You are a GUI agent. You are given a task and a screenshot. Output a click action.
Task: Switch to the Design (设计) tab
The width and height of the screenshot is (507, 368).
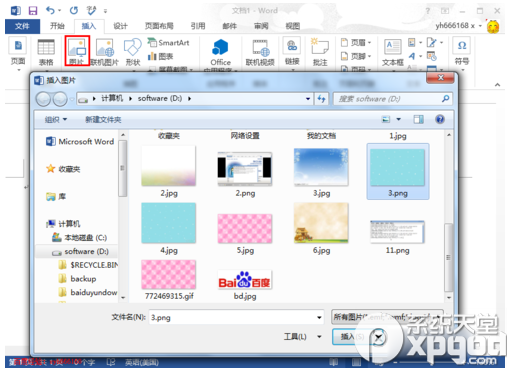click(120, 26)
